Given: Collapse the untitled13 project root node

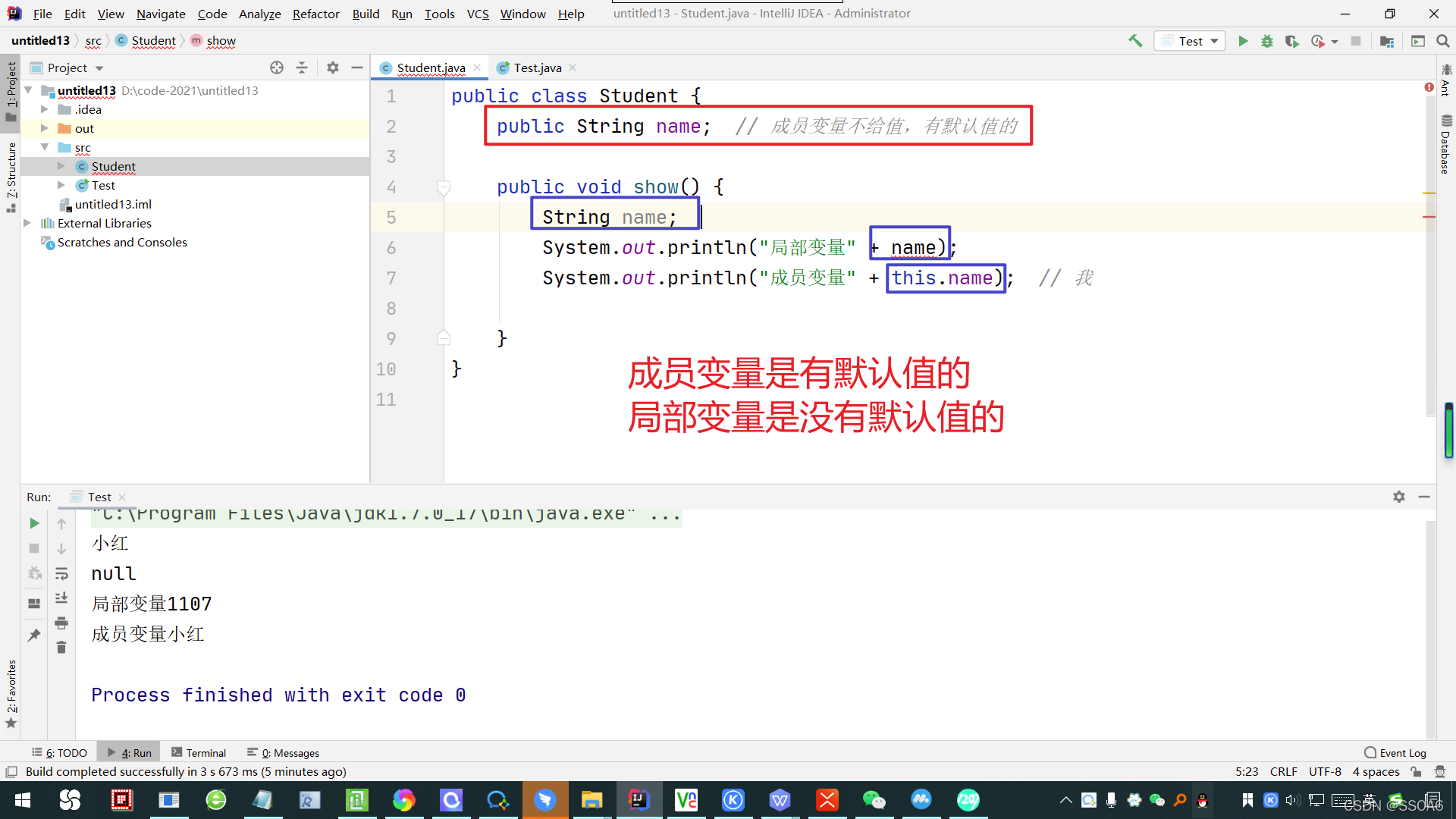Looking at the screenshot, I should [x=28, y=90].
